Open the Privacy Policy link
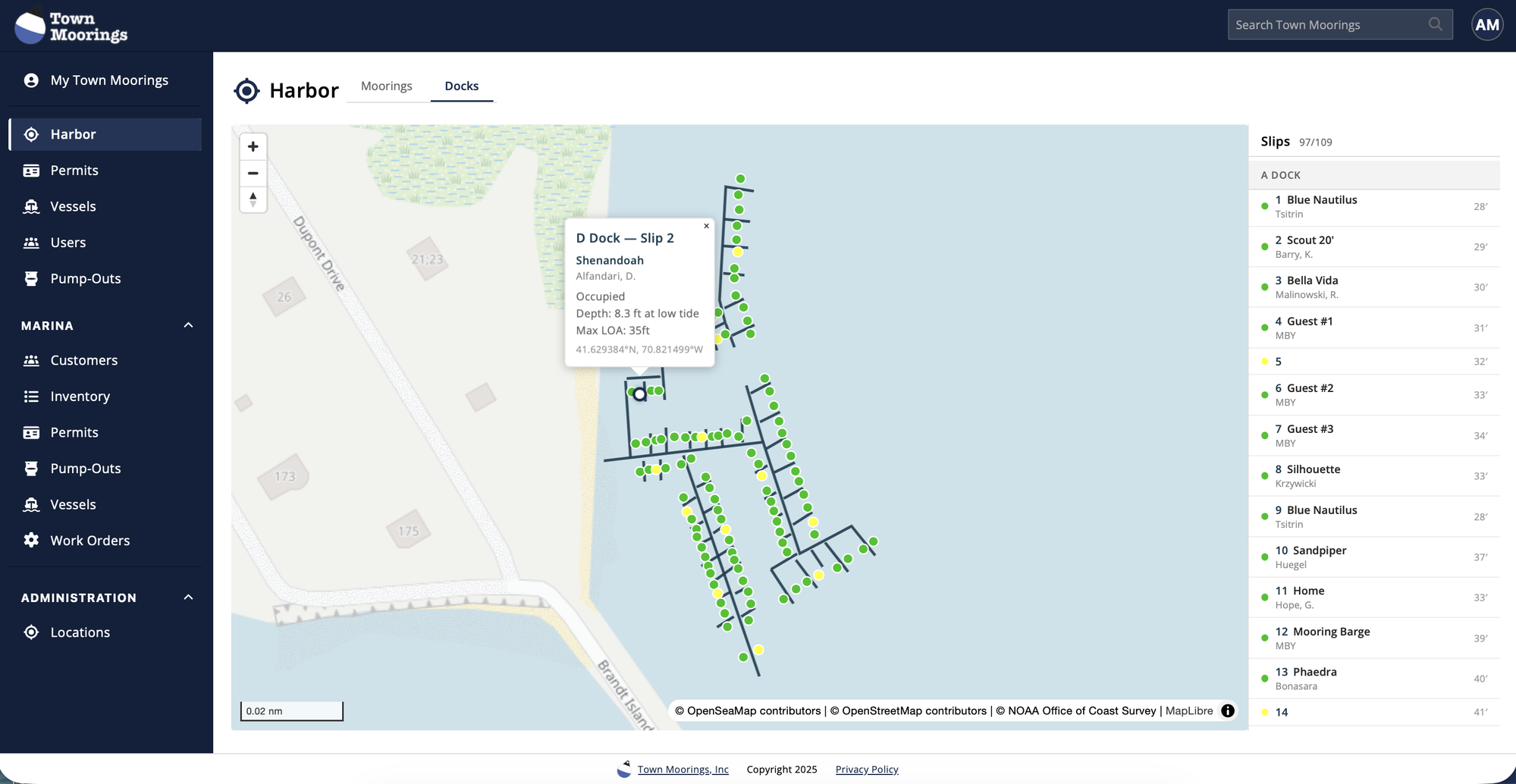The height and width of the screenshot is (784, 1516). pyautogui.click(x=867, y=769)
